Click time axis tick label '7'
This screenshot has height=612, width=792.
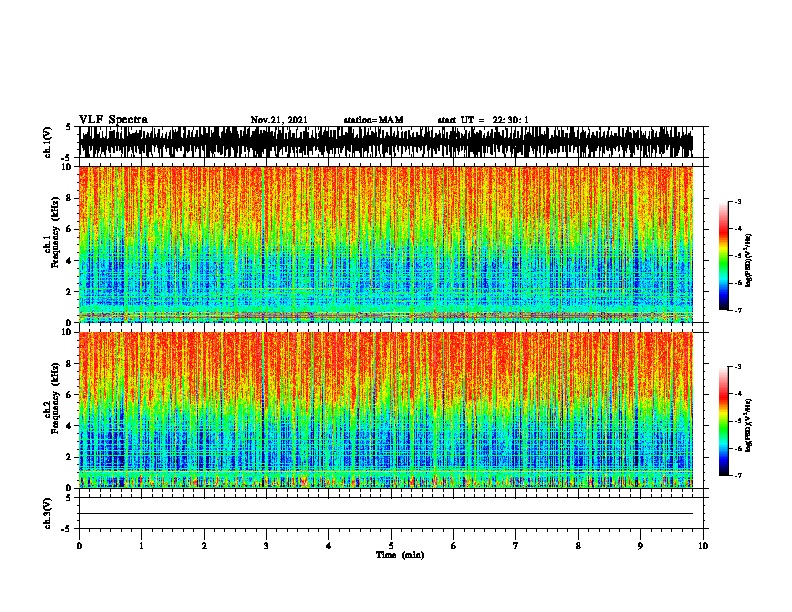coord(516,546)
